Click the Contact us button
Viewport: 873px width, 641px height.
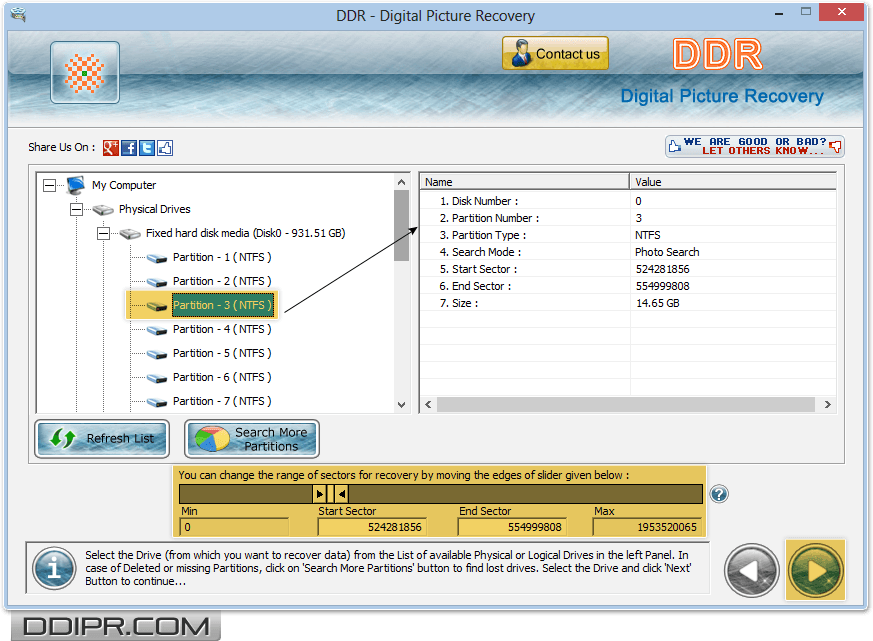[x=555, y=53]
